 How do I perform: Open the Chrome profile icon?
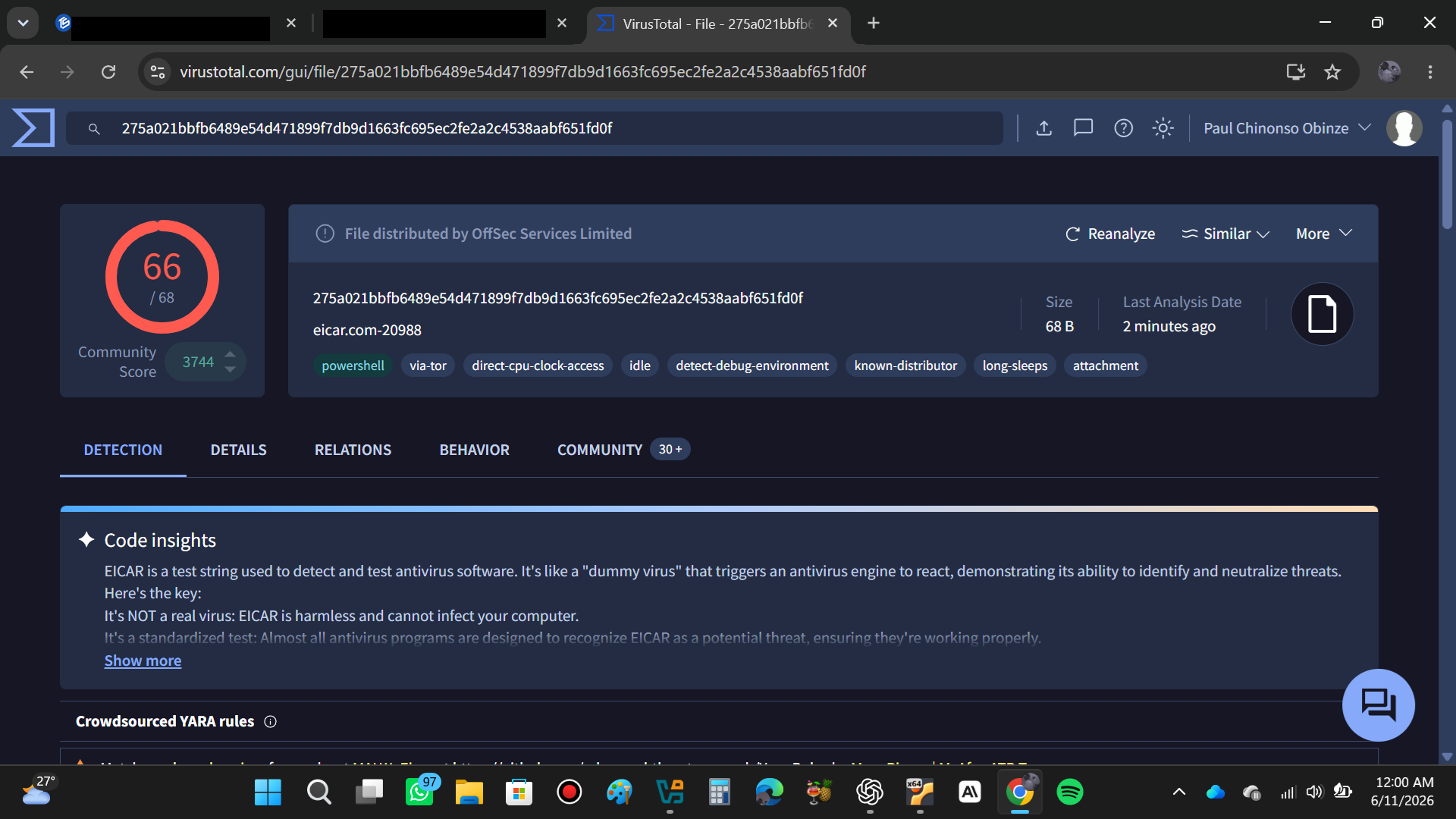[x=1389, y=71]
